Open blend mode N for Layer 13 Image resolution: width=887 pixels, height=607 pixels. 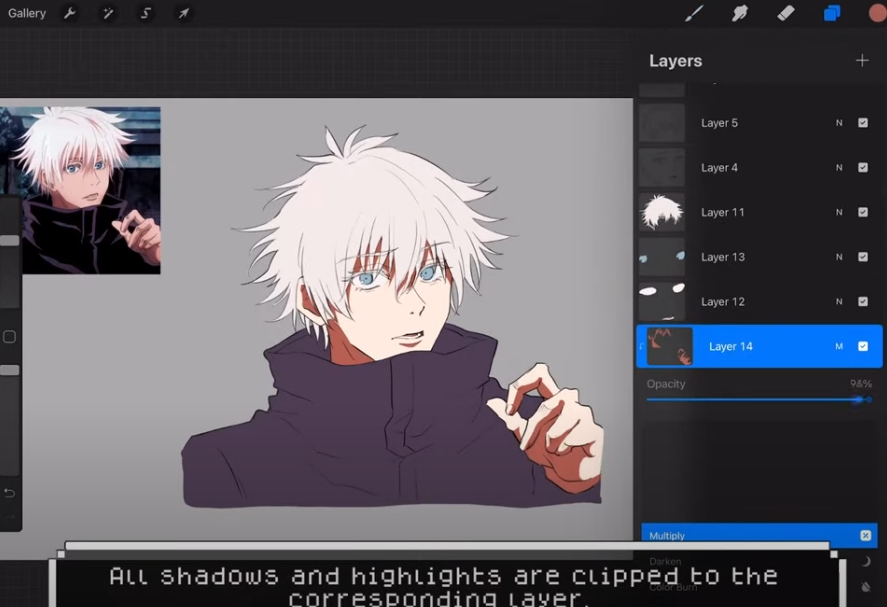coord(839,257)
